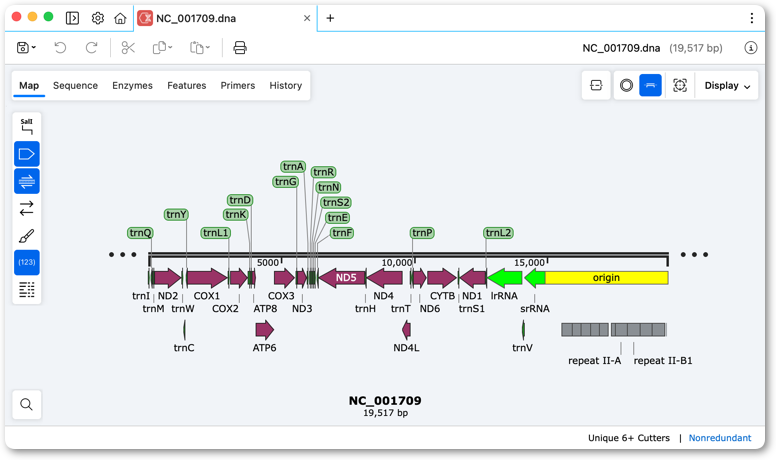Image resolution: width=776 pixels, height=460 pixels.
Task: Open the save options dropdown arrow
Action: point(34,48)
